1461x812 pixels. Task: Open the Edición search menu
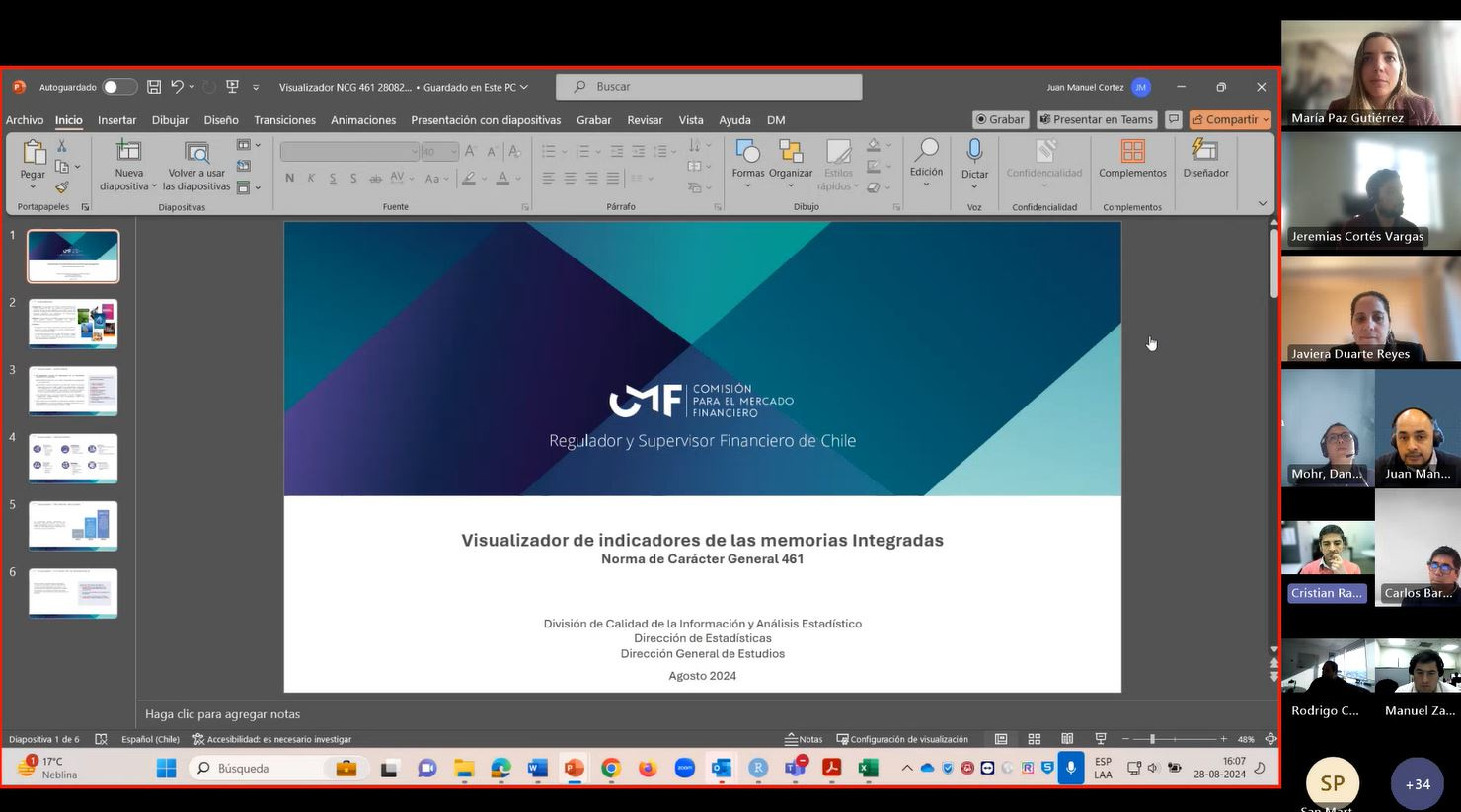(926, 163)
